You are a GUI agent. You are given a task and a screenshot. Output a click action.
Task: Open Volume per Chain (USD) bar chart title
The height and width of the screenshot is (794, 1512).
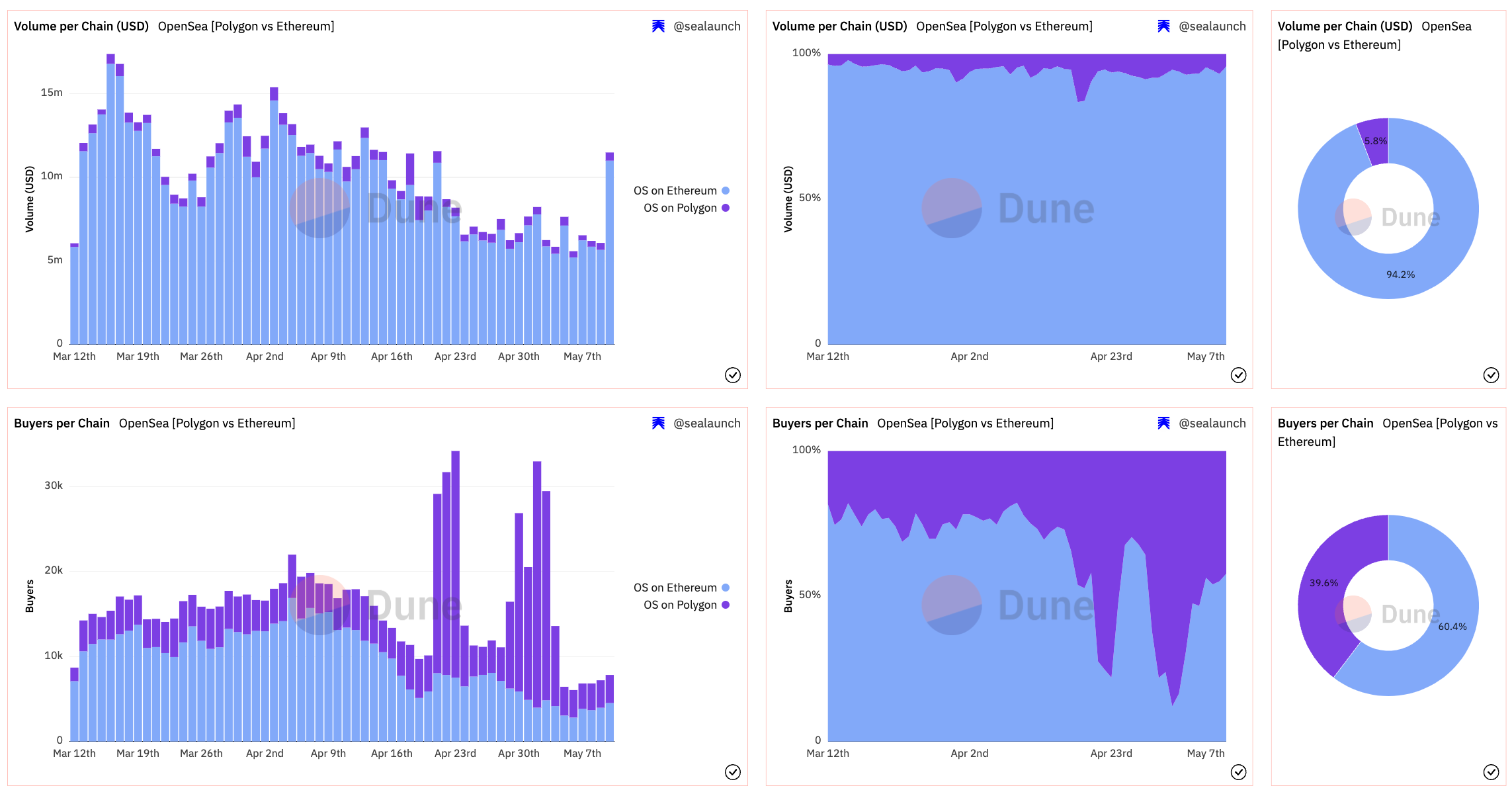81,26
